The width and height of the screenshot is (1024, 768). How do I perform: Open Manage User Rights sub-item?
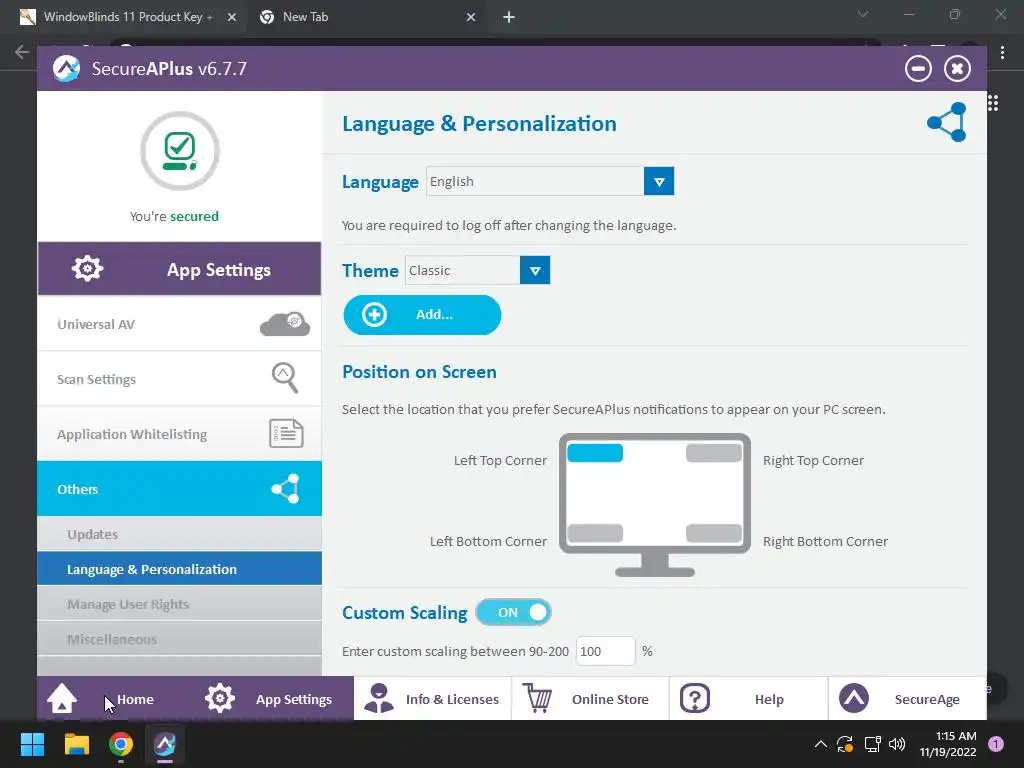tap(180, 604)
